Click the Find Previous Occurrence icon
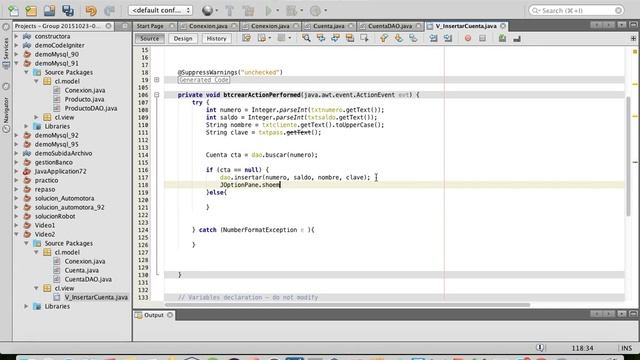The image size is (640, 360). point(321,38)
